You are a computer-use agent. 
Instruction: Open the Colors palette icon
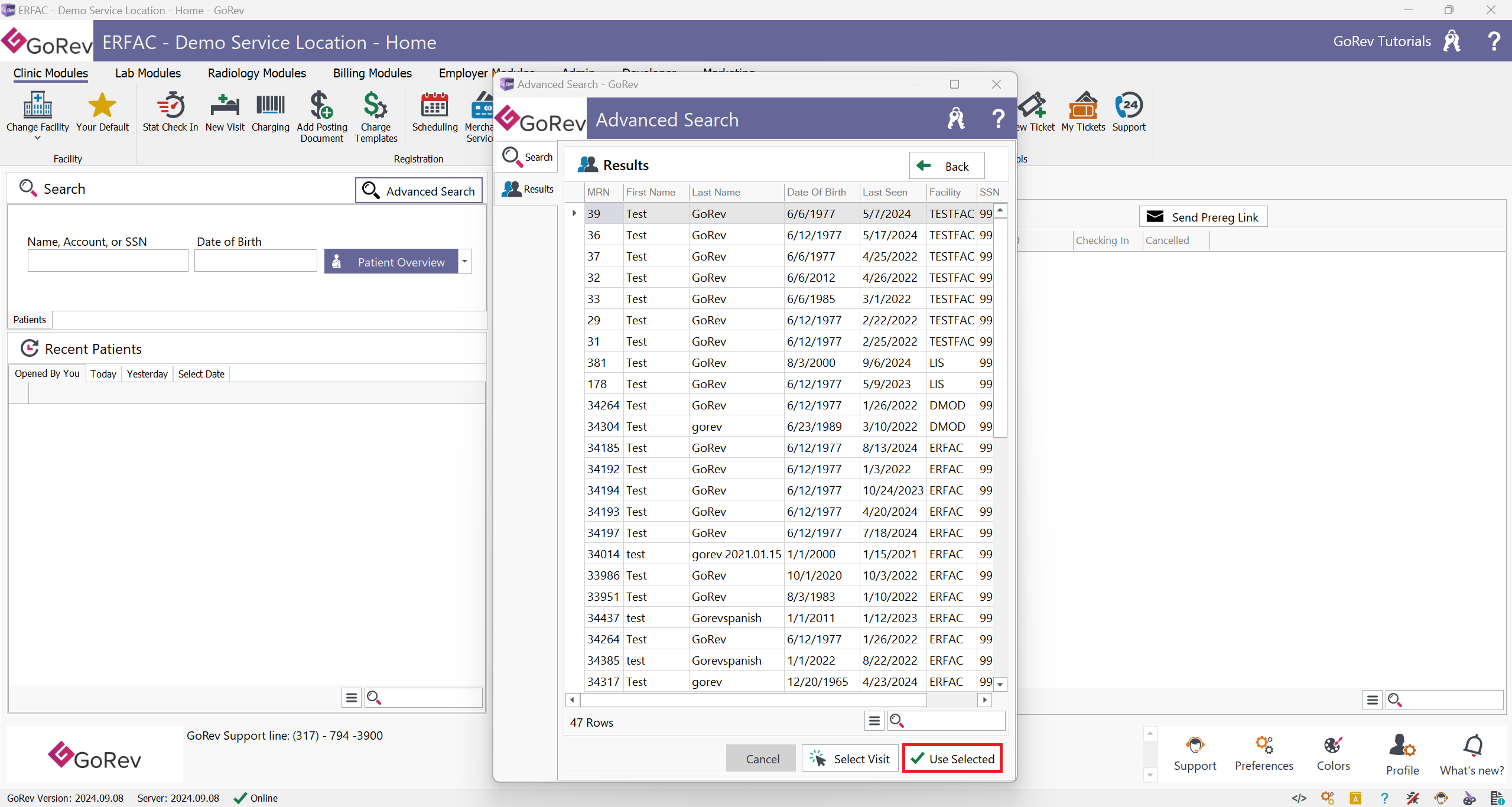(x=1333, y=746)
